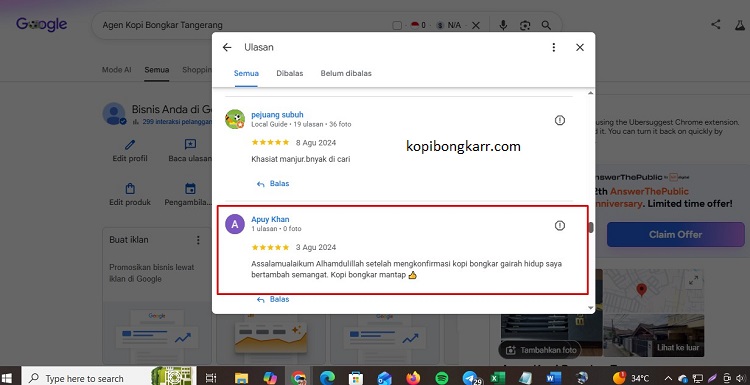Open pejuang subuh's reviewer profile
Screen dimensions: 750x385
[x=277, y=115]
